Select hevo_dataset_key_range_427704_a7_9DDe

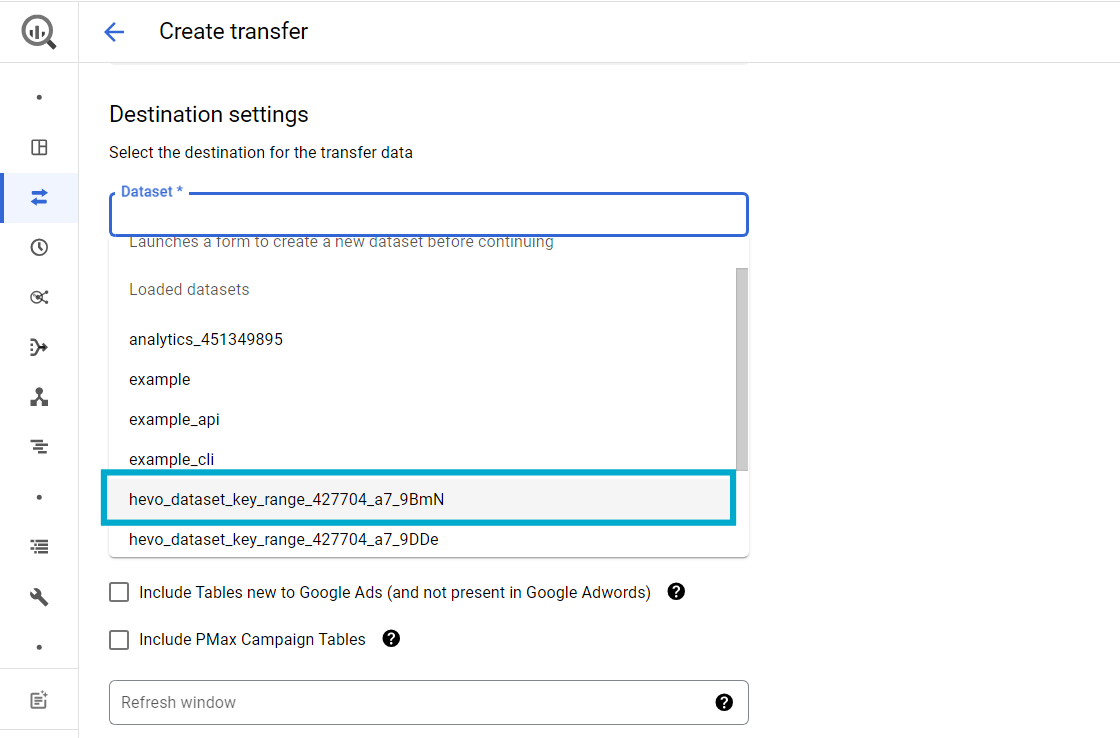[422, 539]
